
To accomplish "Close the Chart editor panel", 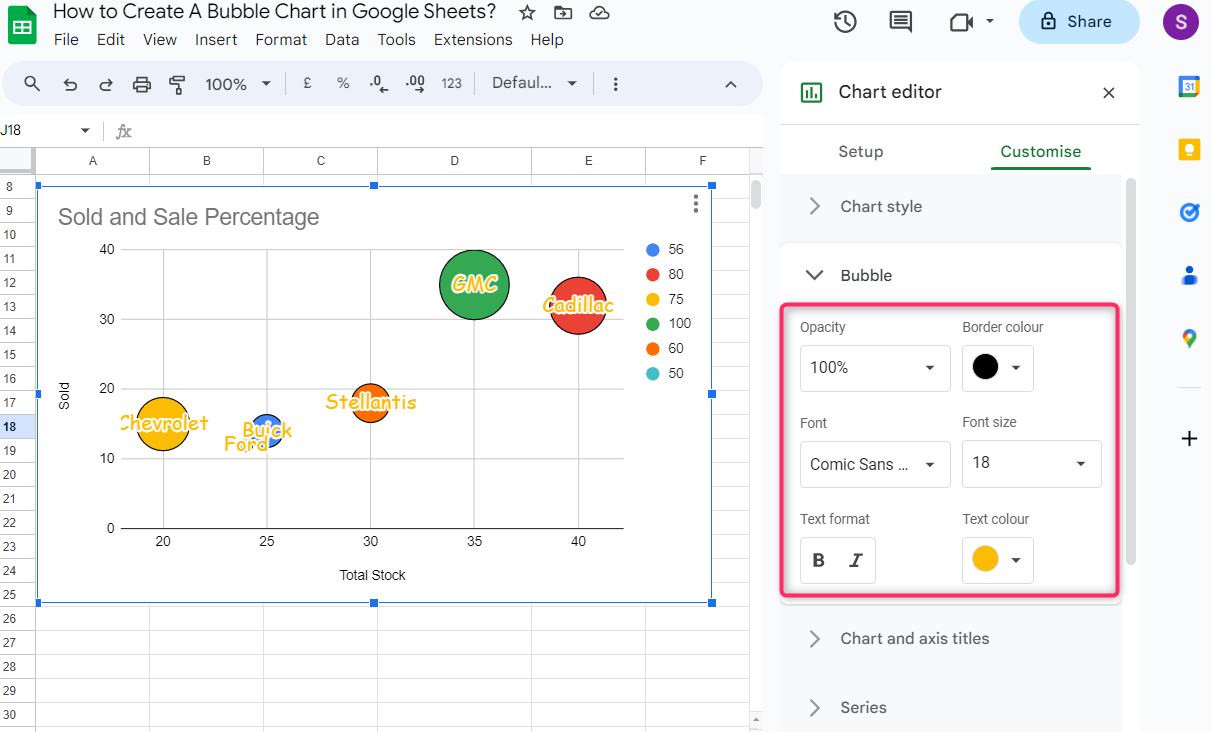I will (x=1108, y=93).
